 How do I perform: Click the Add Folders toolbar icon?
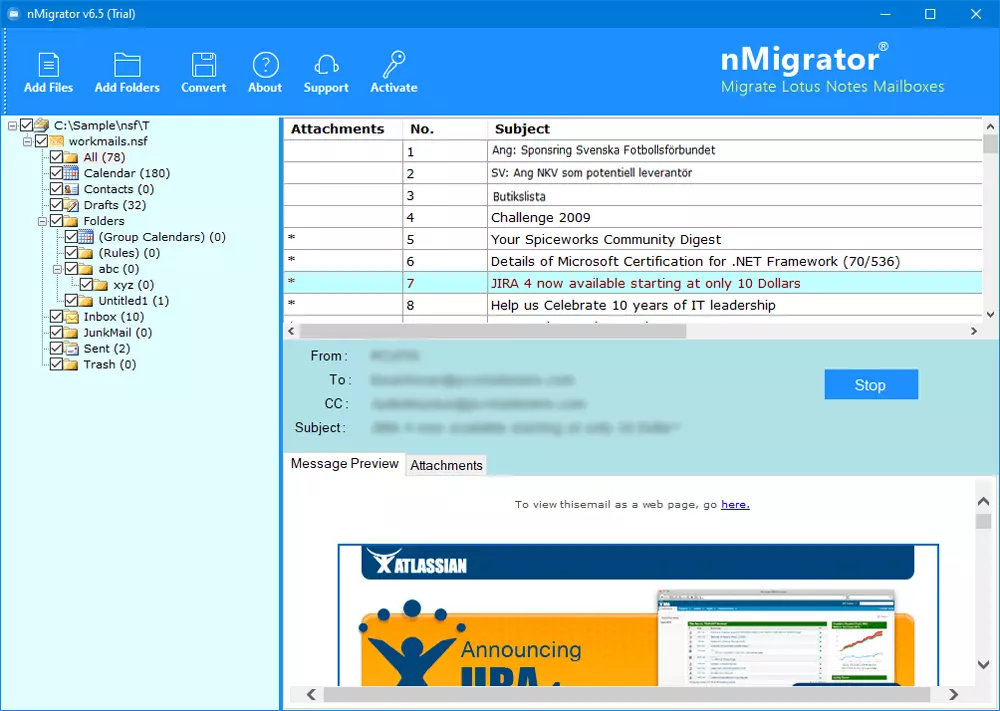tap(128, 65)
